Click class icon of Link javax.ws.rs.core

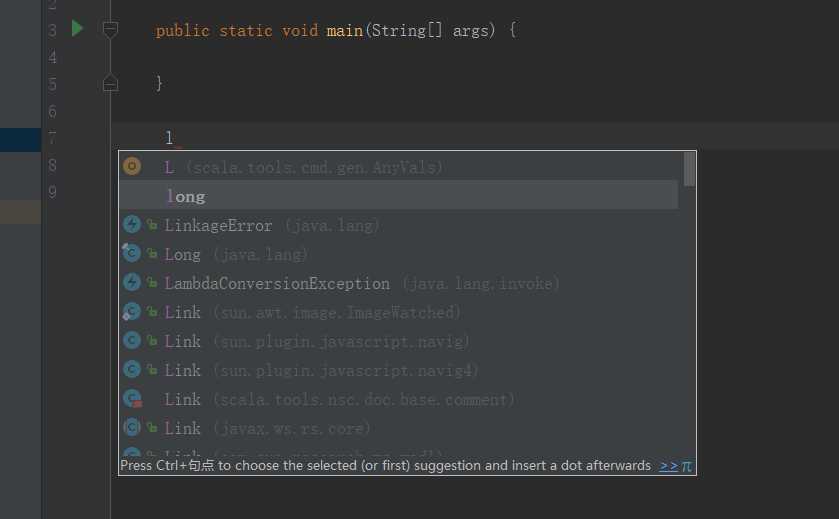click(131, 428)
